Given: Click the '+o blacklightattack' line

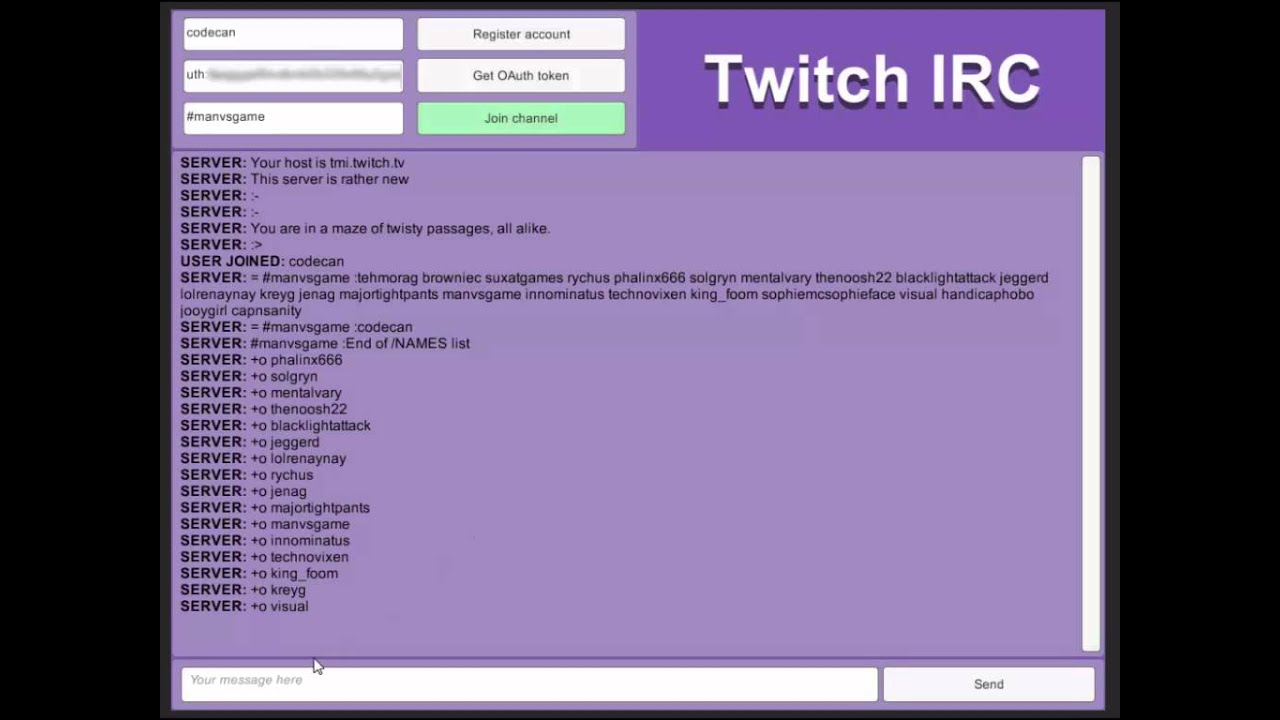Looking at the screenshot, I should tap(275, 425).
